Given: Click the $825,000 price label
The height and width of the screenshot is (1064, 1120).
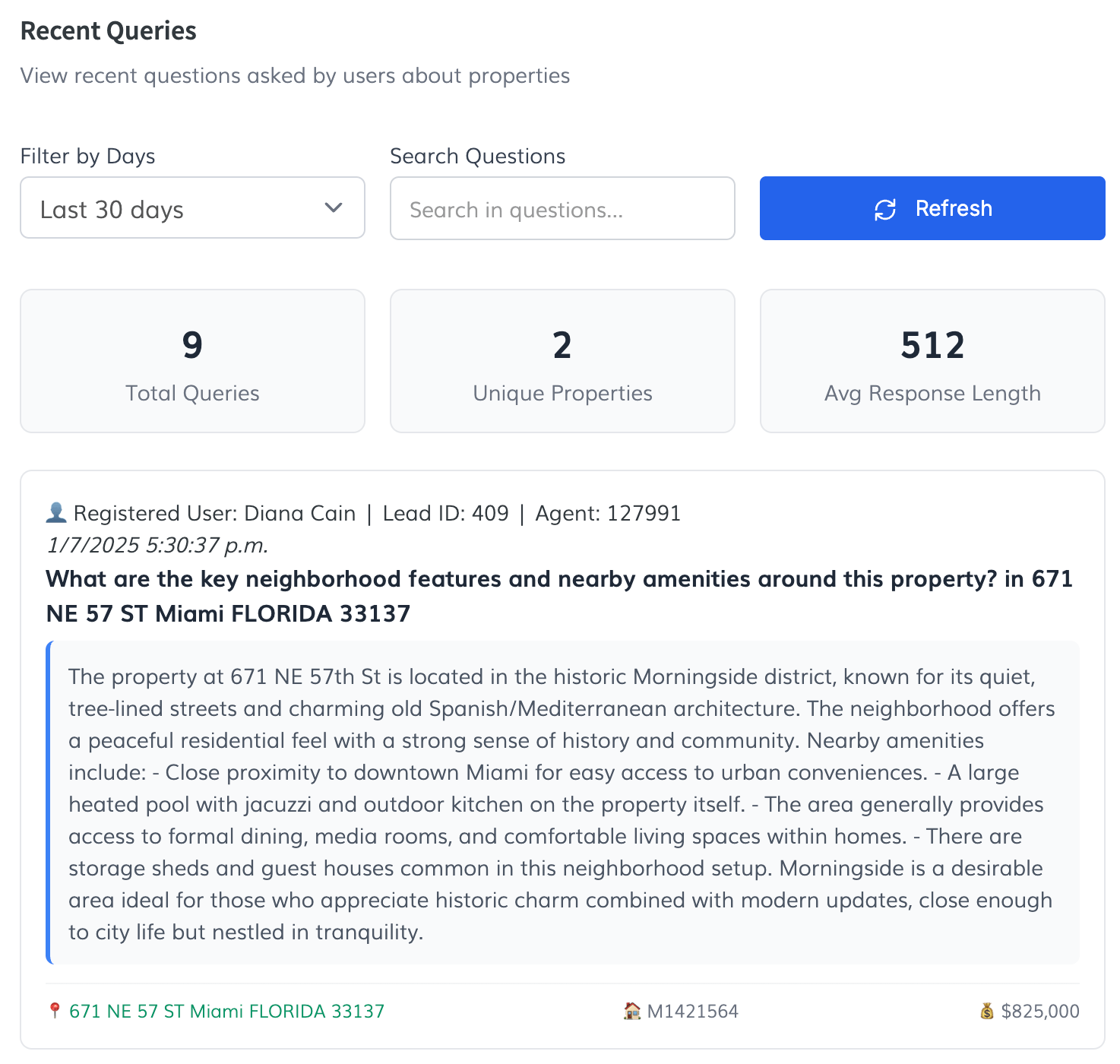Looking at the screenshot, I should tap(1040, 1011).
